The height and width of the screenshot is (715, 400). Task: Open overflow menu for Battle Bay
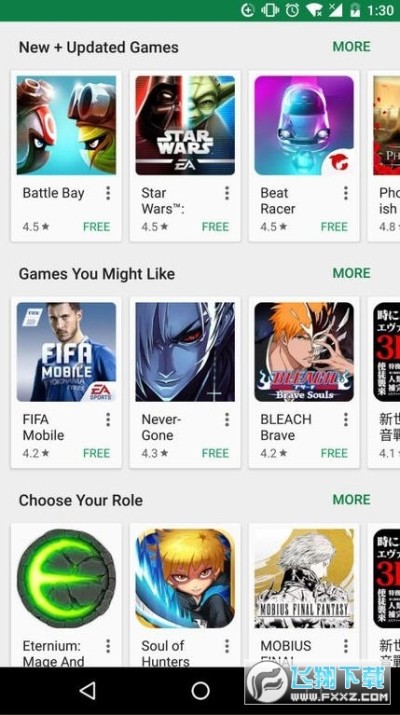point(108,193)
